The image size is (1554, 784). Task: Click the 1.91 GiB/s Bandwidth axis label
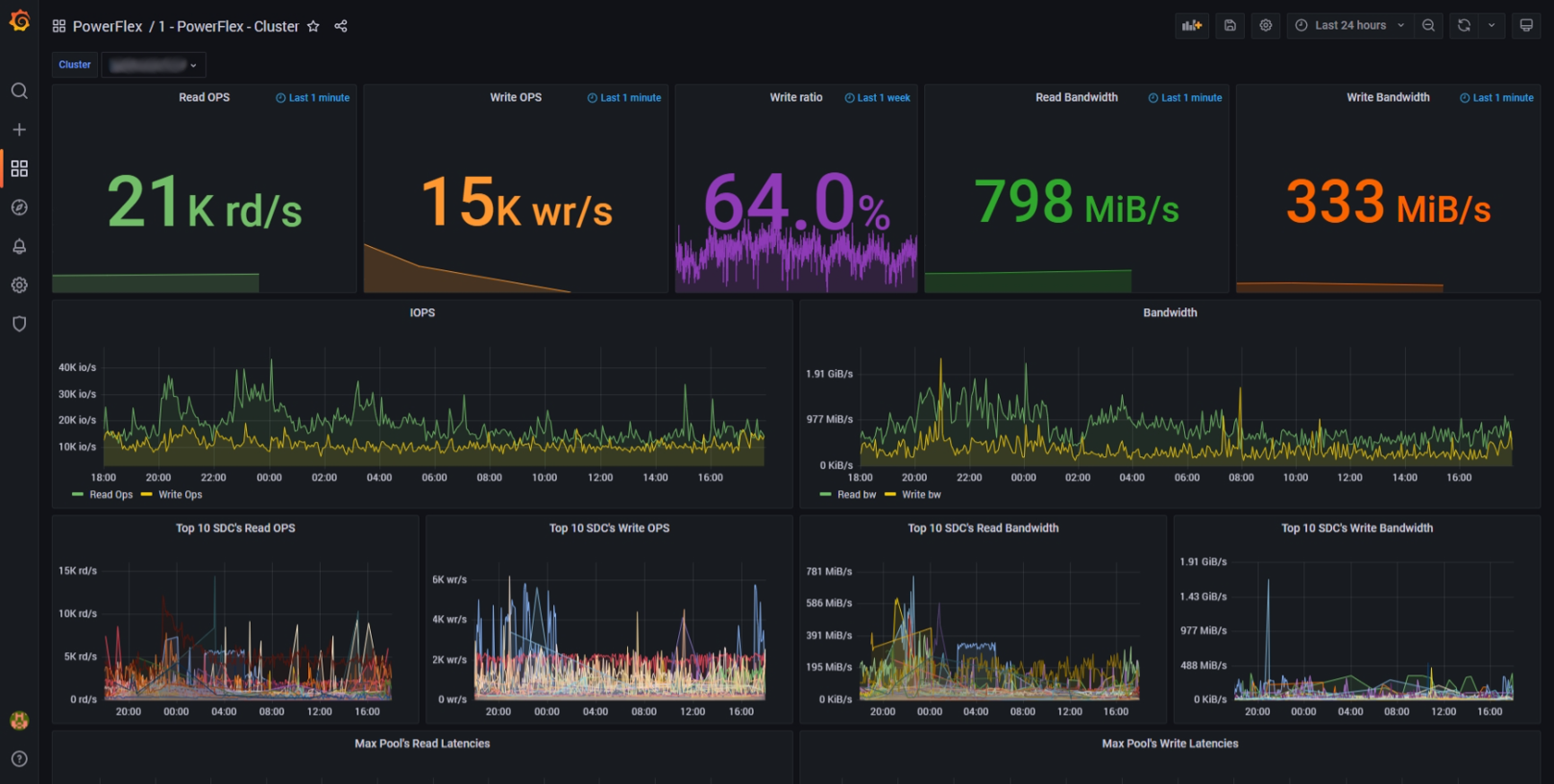pos(829,374)
